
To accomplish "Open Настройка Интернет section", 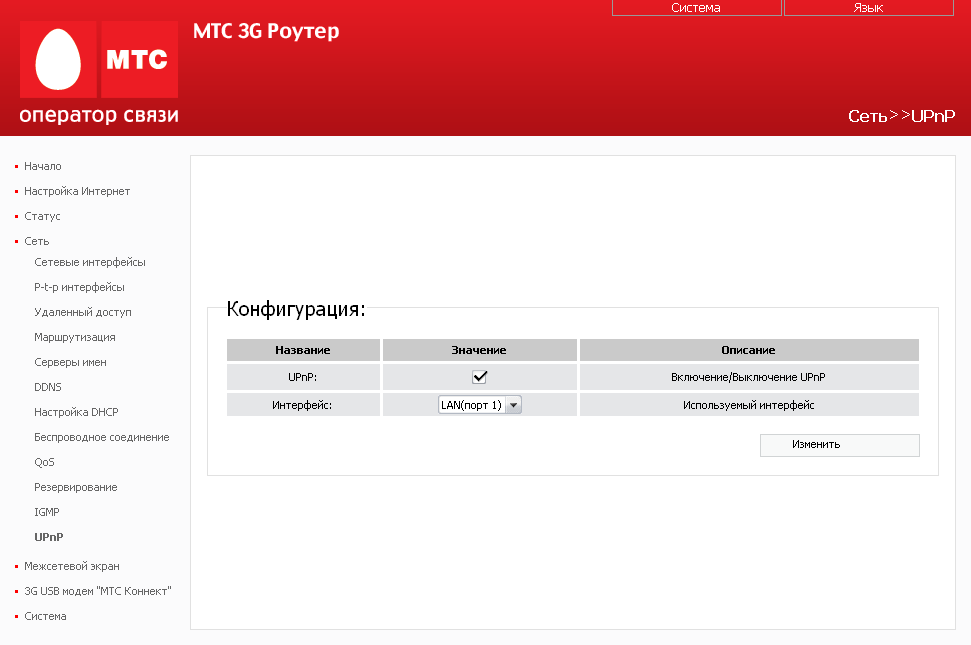I will (x=77, y=191).
